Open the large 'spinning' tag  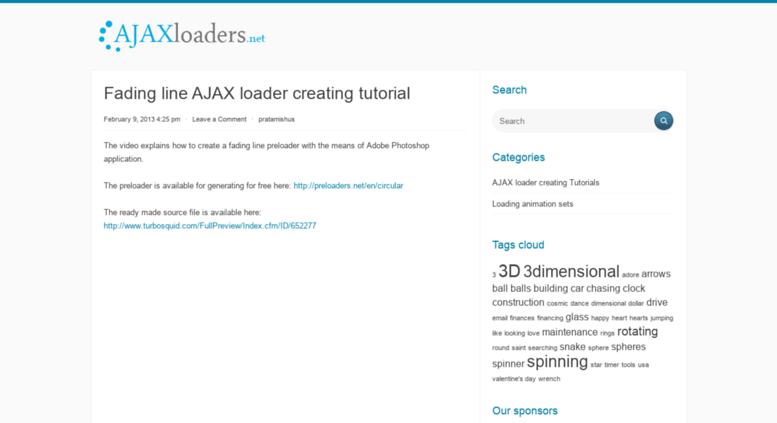tap(557, 362)
